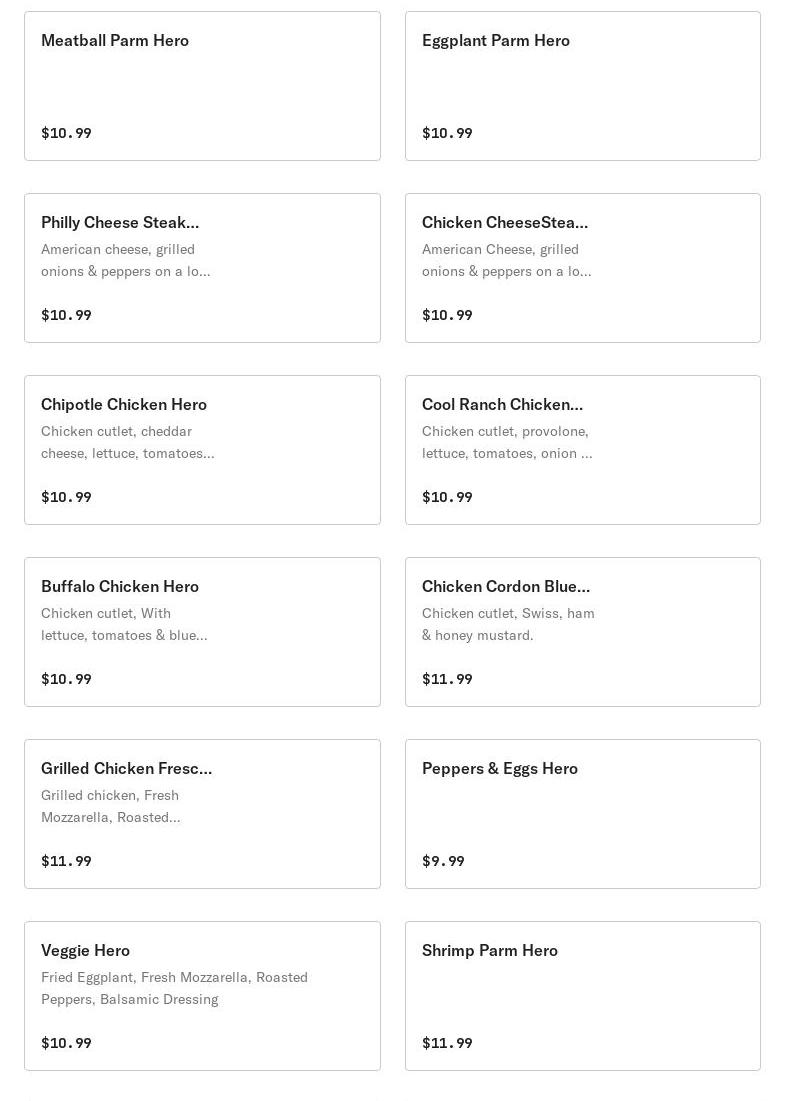Click the Meatball Parm Hero title text
Image resolution: width=785 pixels, height=1101 pixels.
click(x=115, y=41)
